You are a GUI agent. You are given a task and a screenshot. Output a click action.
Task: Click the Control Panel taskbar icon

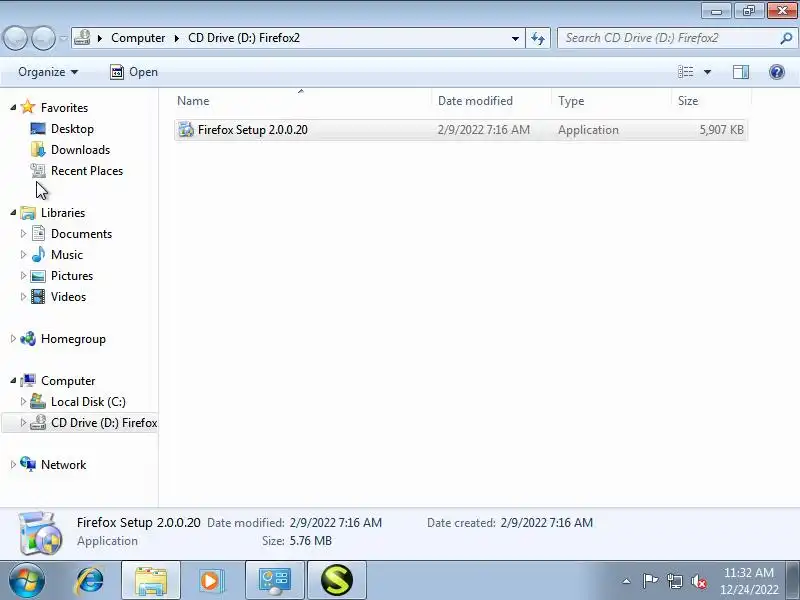pos(275,581)
